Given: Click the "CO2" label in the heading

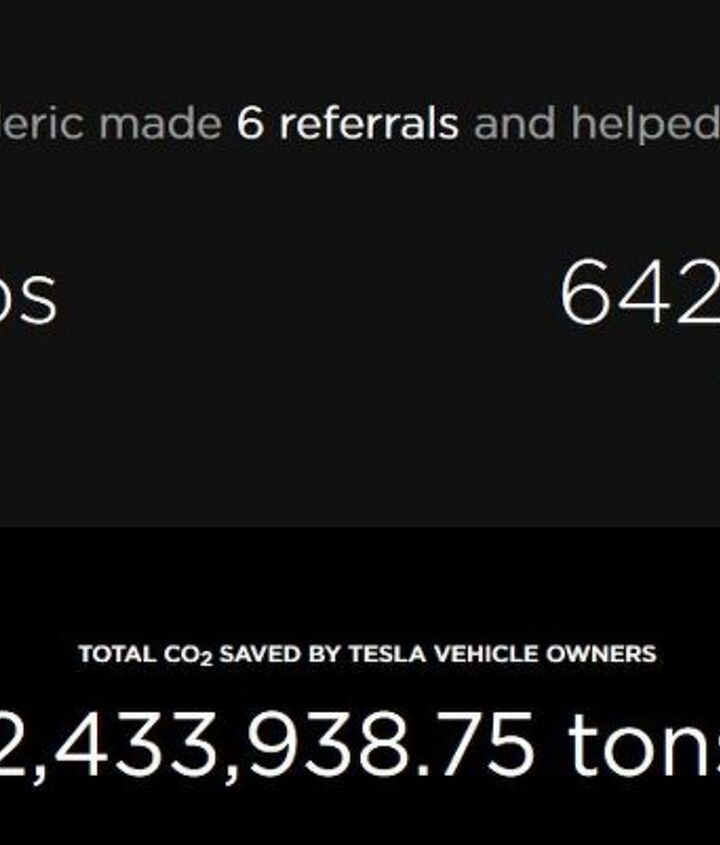Looking at the screenshot, I should [188, 656].
